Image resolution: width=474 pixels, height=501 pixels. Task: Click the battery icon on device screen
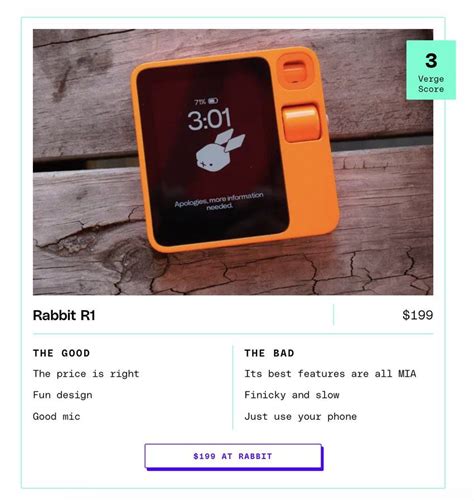(213, 100)
